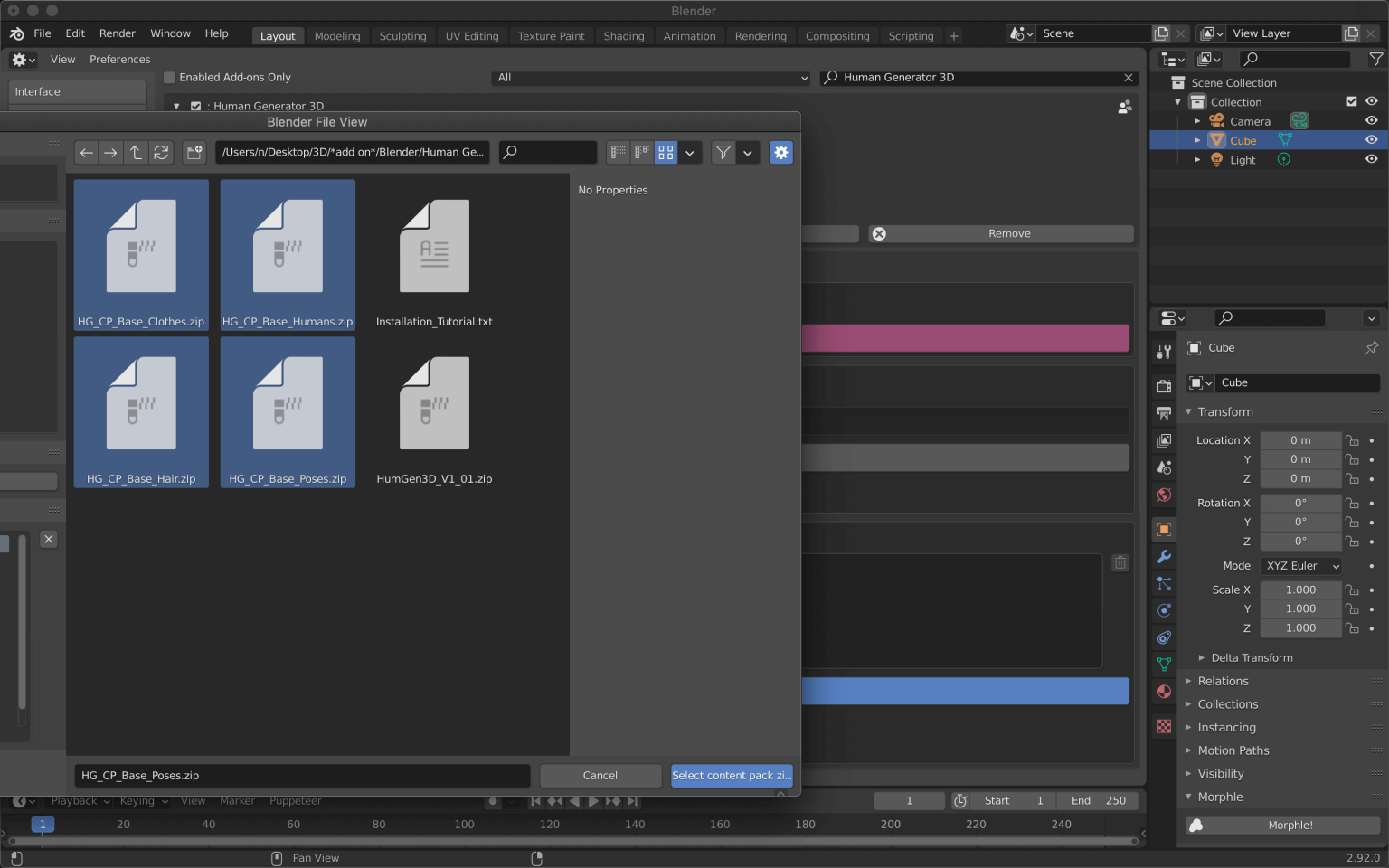Viewport: 1389px width, 868px height.
Task: Switch to thumbnail display mode in File View
Action: tap(666, 152)
